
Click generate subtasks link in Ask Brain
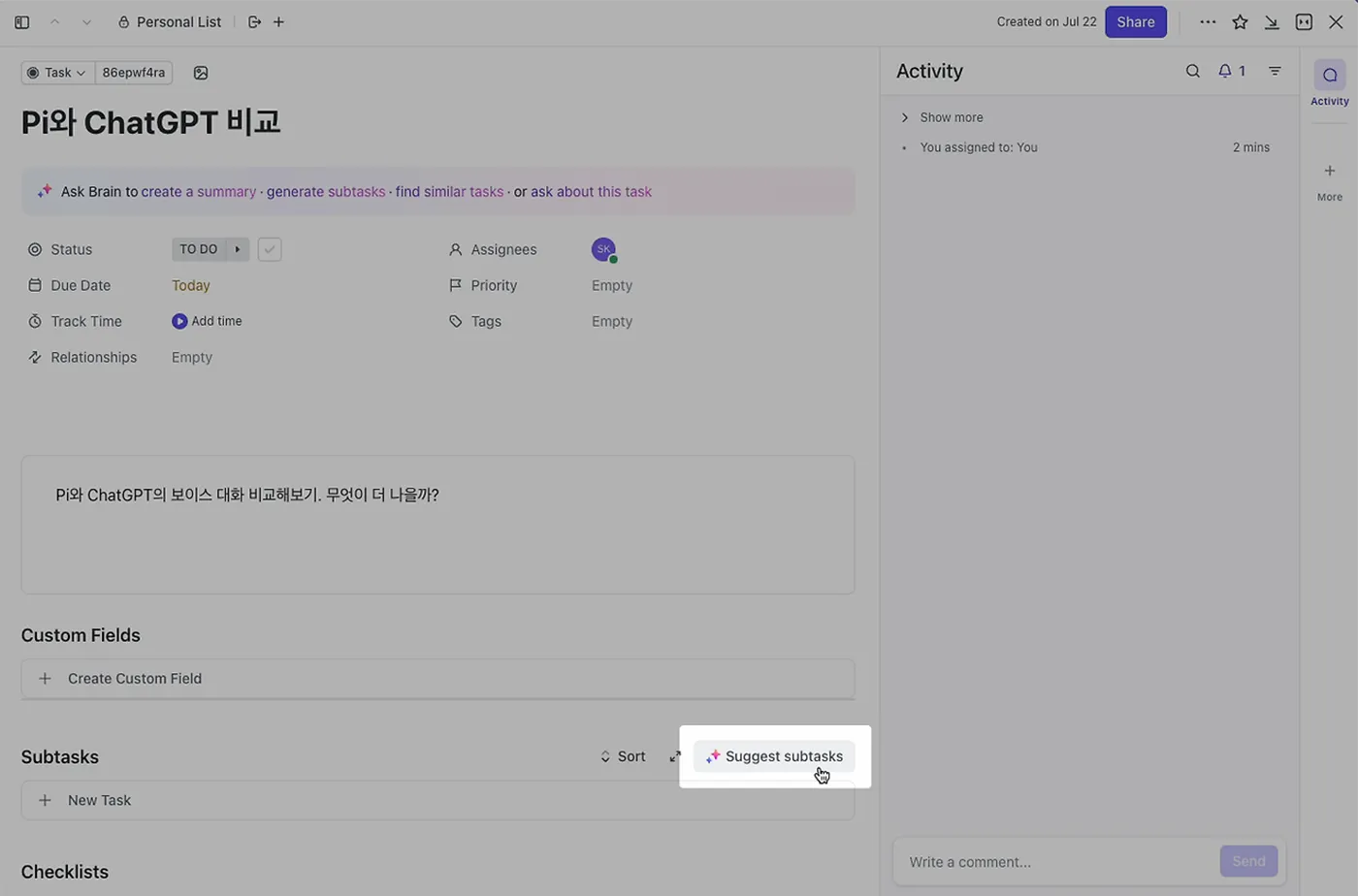326,192
